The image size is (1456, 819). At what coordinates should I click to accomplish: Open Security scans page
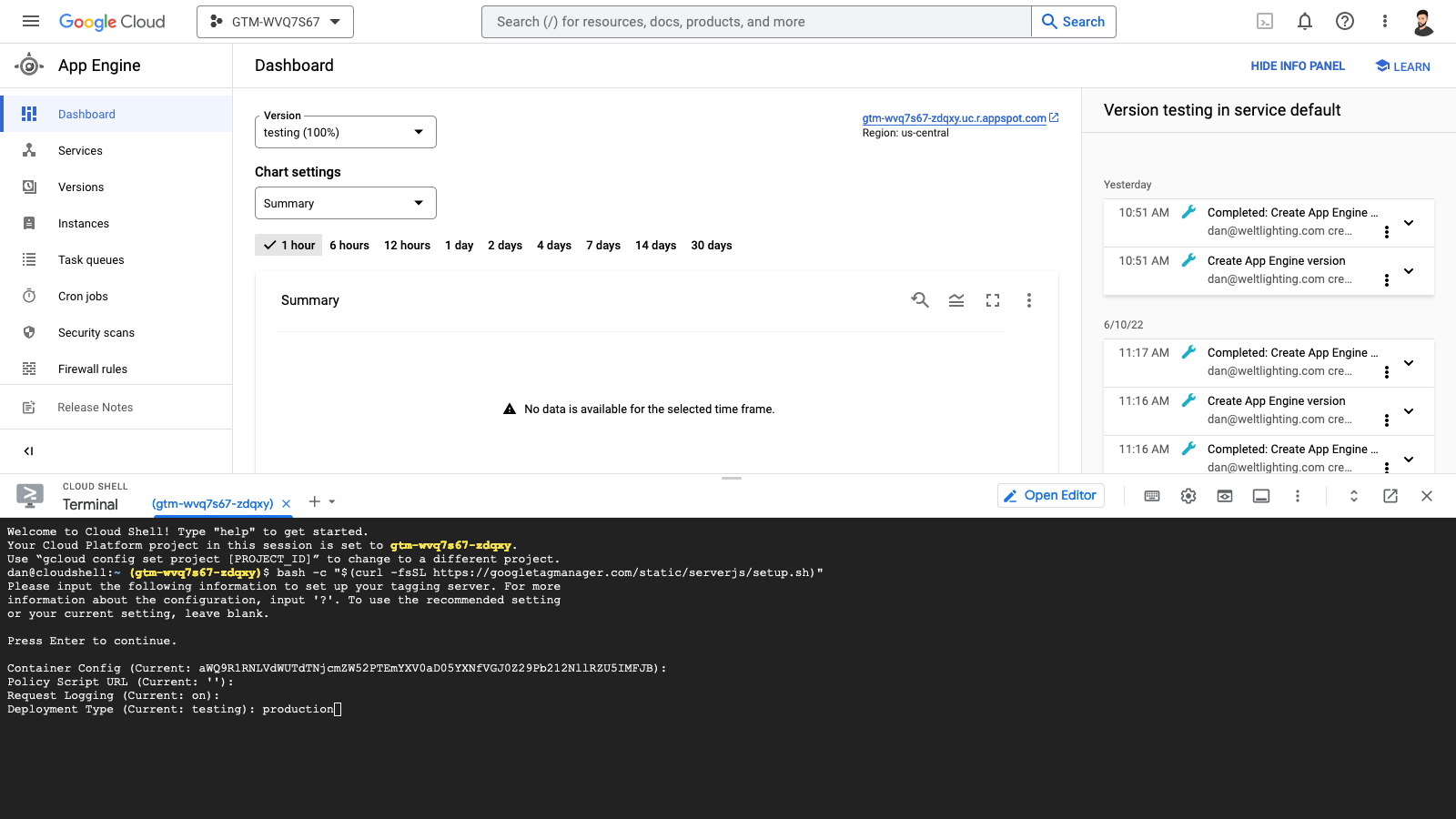tap(116, 332)
